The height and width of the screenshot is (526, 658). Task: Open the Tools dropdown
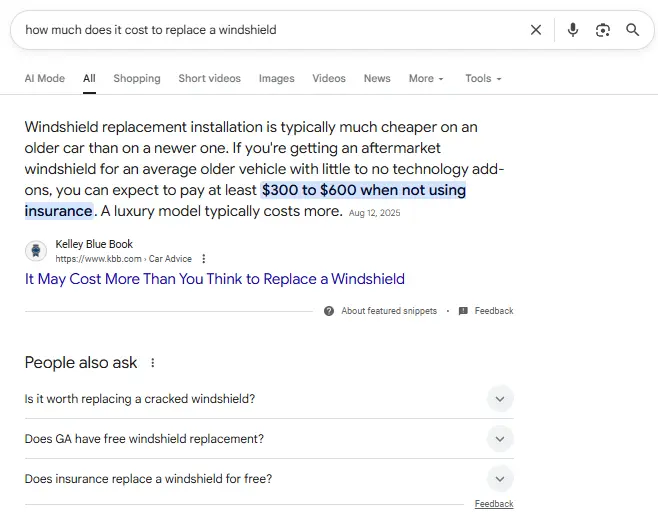coord(483,79)
